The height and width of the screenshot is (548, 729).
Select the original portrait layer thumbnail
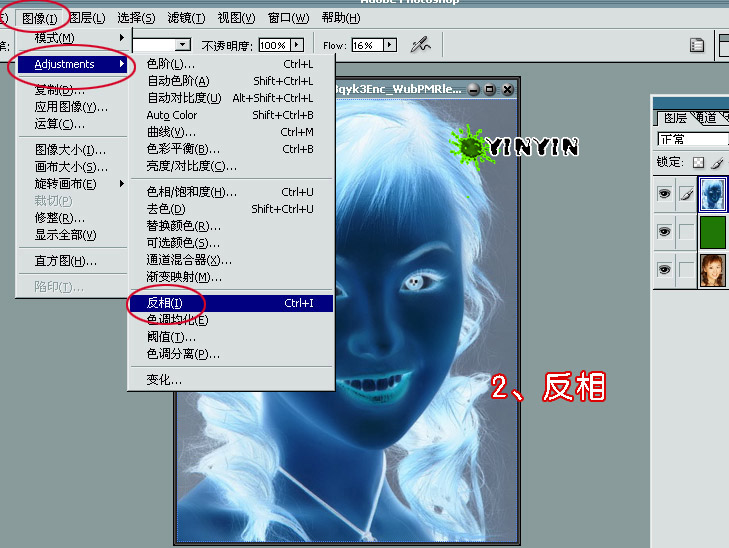[x=713, y=270]
